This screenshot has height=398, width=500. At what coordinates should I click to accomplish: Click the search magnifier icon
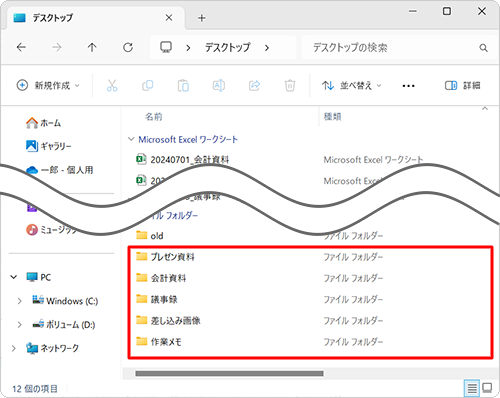(x=483, y=48)
